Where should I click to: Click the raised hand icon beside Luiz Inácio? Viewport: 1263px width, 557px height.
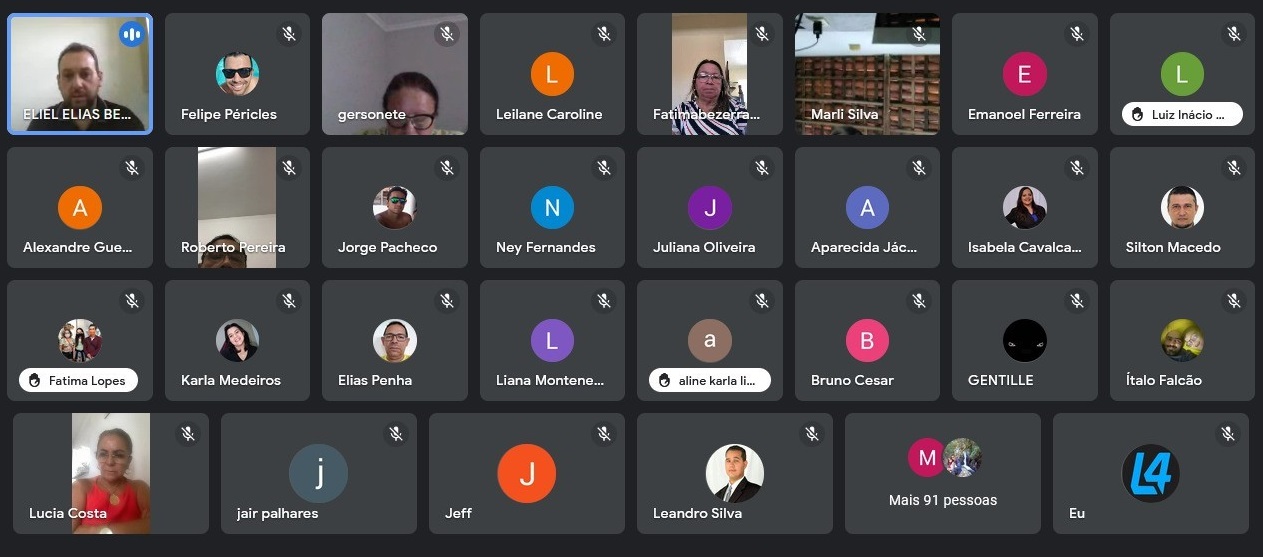1136,115
